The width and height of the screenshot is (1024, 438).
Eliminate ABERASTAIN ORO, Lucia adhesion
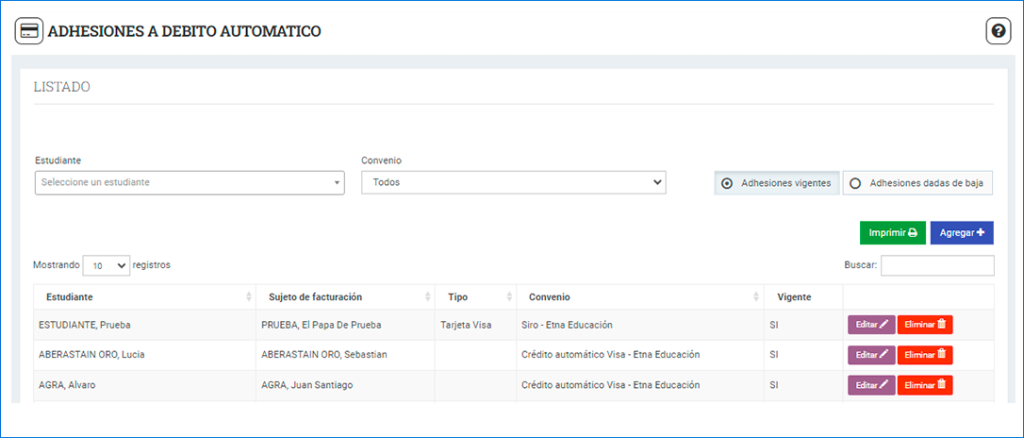924,355
